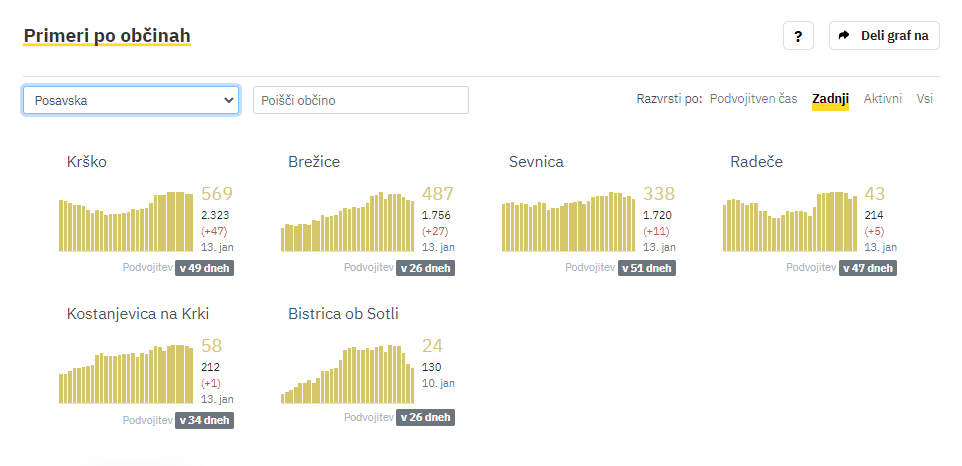Click the share arrow icon
The image size is (962, 466).
[x=844, y=36]
